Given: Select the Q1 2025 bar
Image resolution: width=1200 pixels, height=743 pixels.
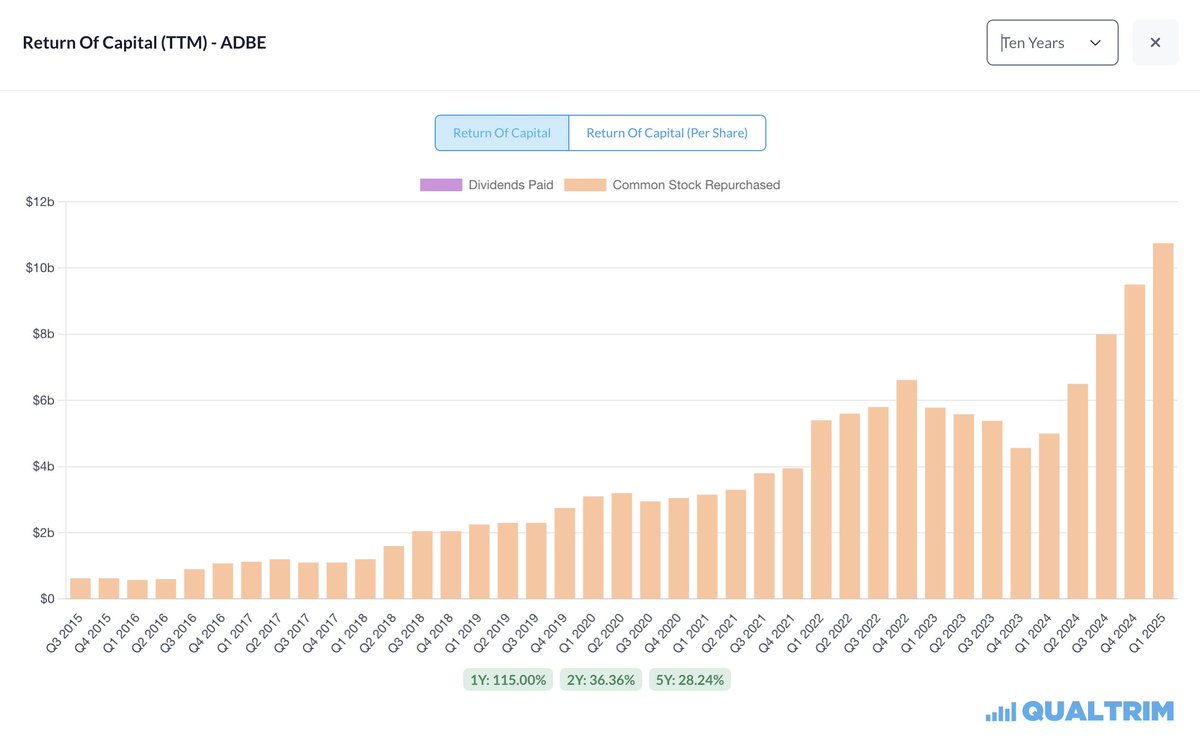Looking at the screenshot, I should 1163,421.
